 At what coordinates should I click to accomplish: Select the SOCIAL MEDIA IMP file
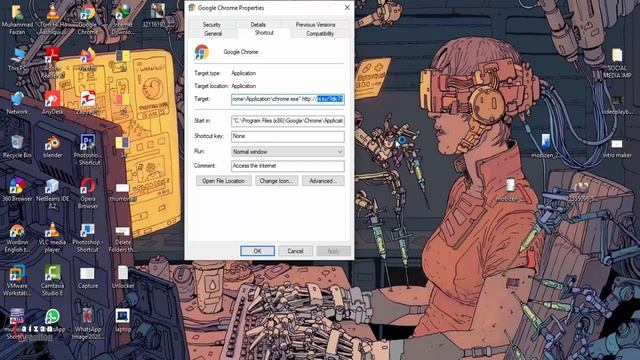pyautogui.click(x=617, y=64)
